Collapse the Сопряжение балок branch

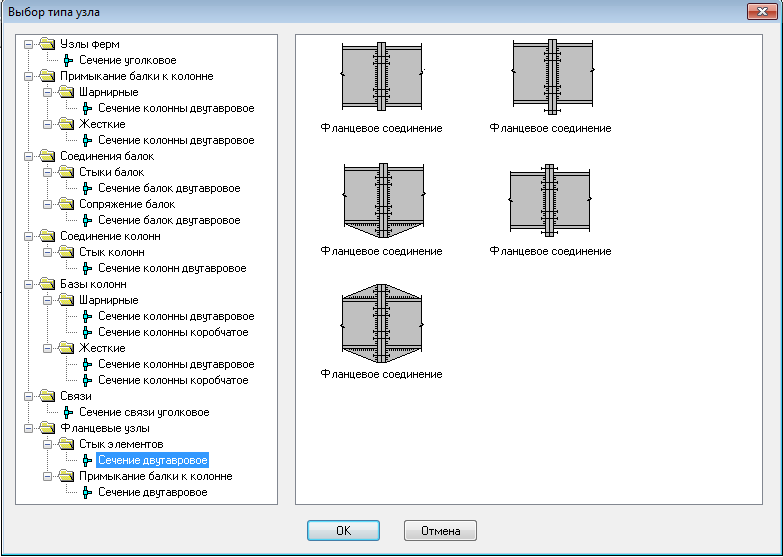pyautogui.click(x=47, y=204)
